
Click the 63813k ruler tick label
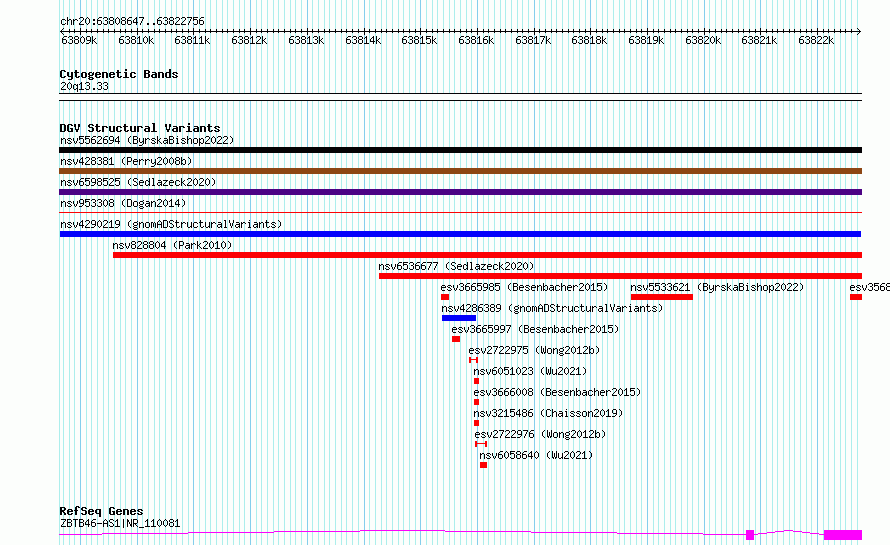(306, 40)
